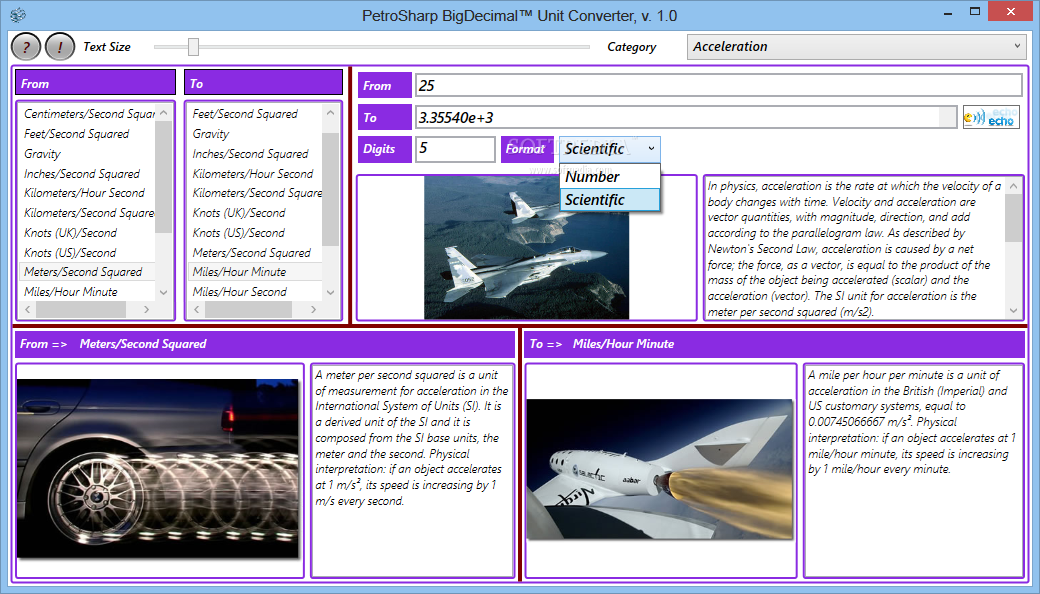Viewport: 1040px width, 594px height.
Task: Click the acceleration physics description text
Action: 855,249
